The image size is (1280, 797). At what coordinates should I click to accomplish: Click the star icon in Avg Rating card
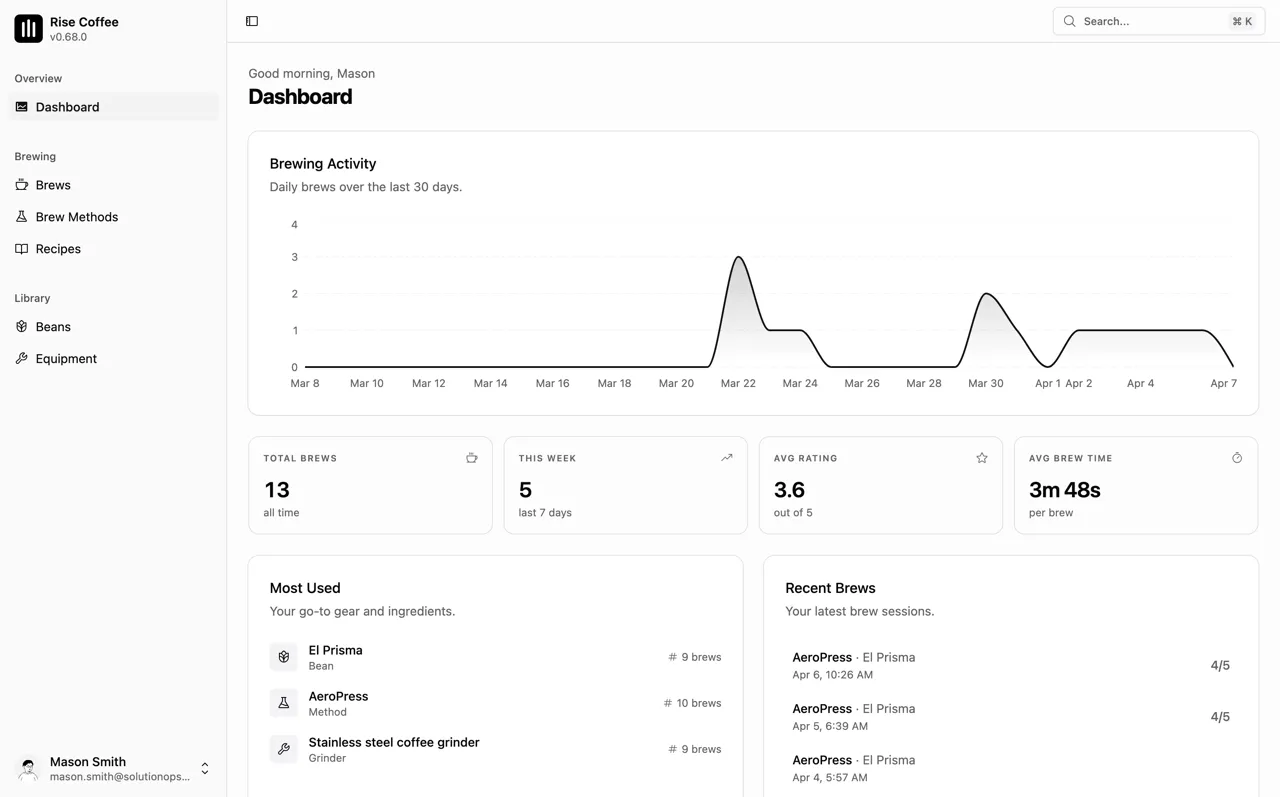point(982,458)
